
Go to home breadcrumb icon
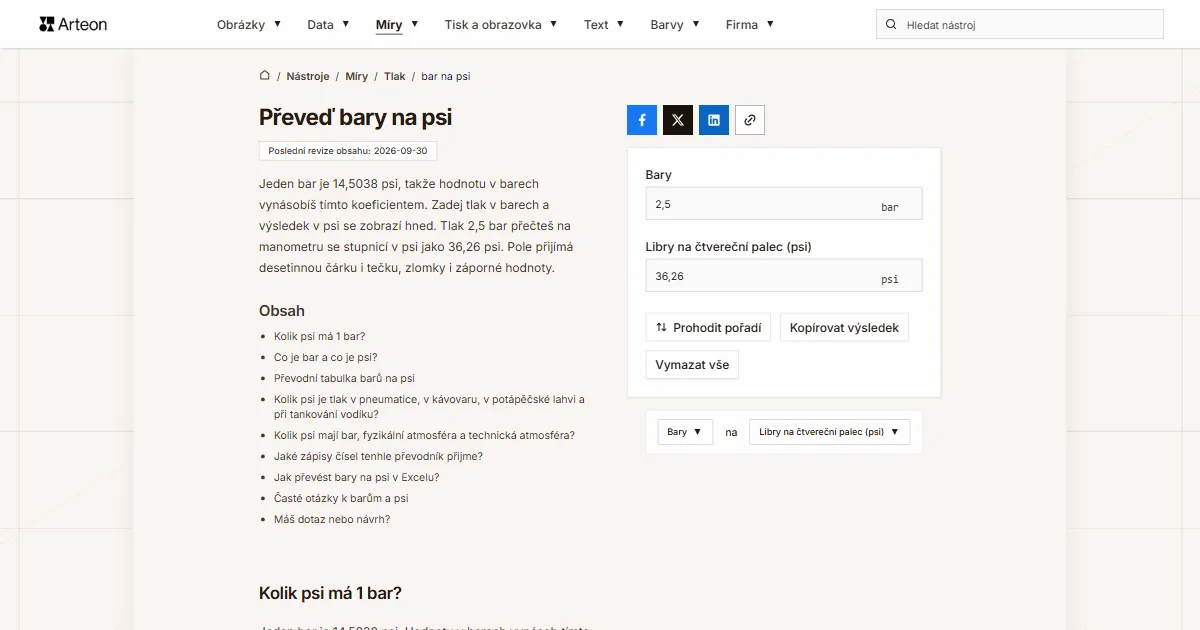pos(265,76)
